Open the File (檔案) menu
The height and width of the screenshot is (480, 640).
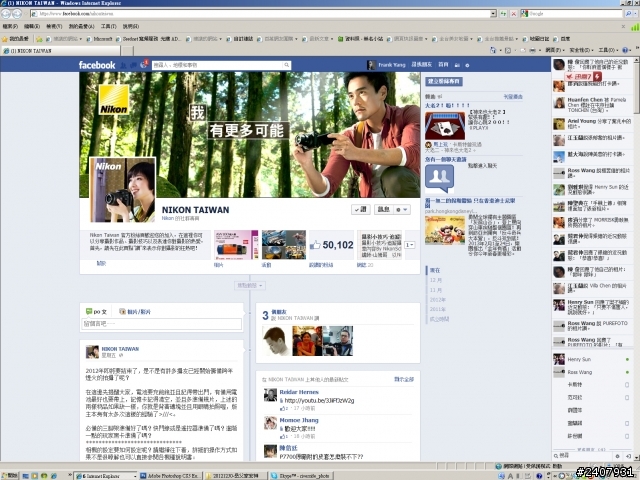10,27
